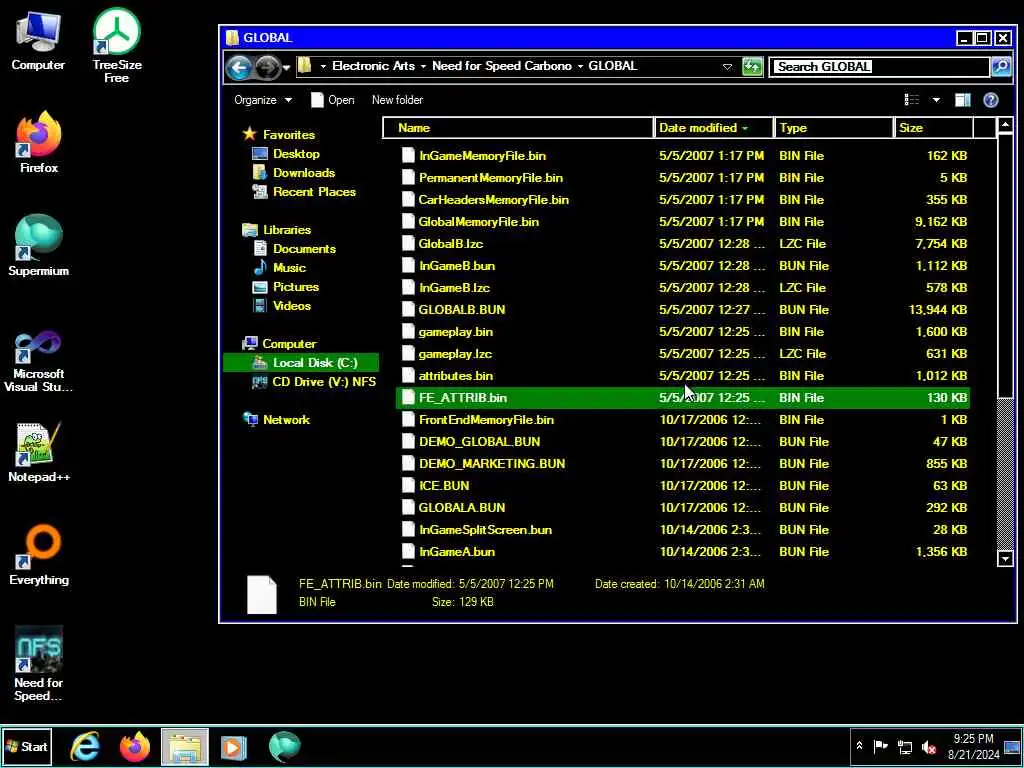The width and height of the screenshot is (1024, 768).
Task: Select File Explorer taskbar button
Action: pyautogui.click(x=185, y=746)
